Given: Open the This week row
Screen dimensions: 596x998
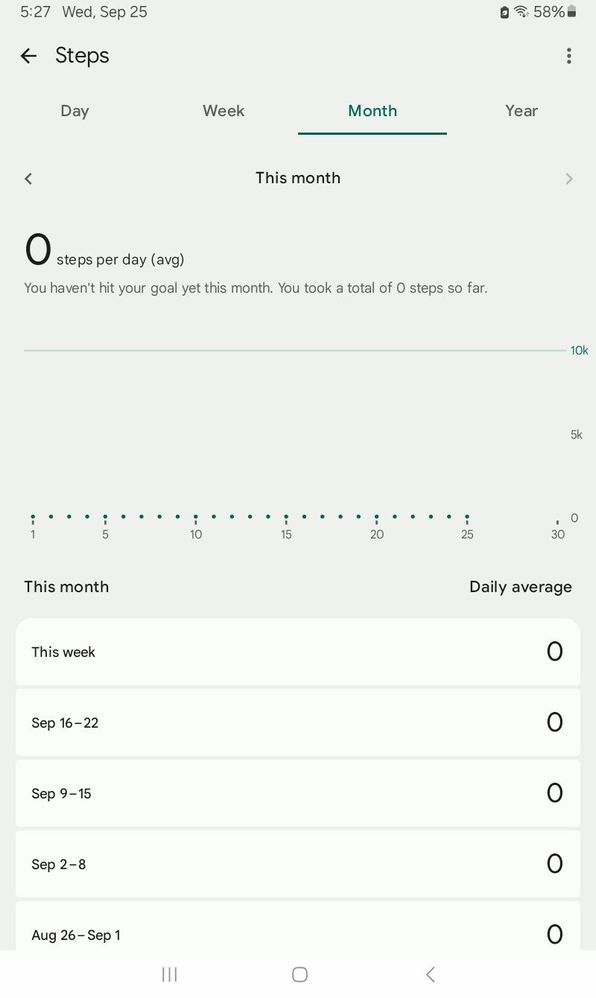Looking at the screenshot, I should point(298,652).
